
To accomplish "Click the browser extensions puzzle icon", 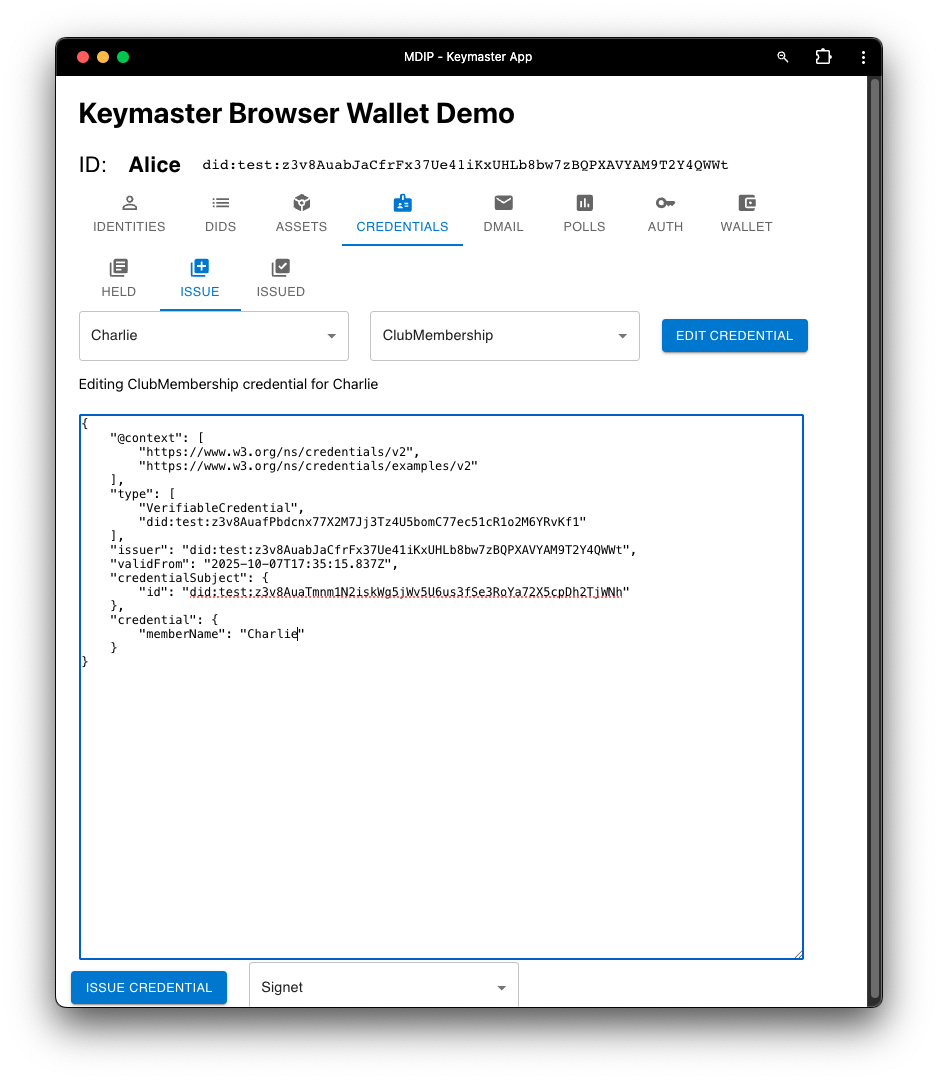I will [x=823, y=57].
